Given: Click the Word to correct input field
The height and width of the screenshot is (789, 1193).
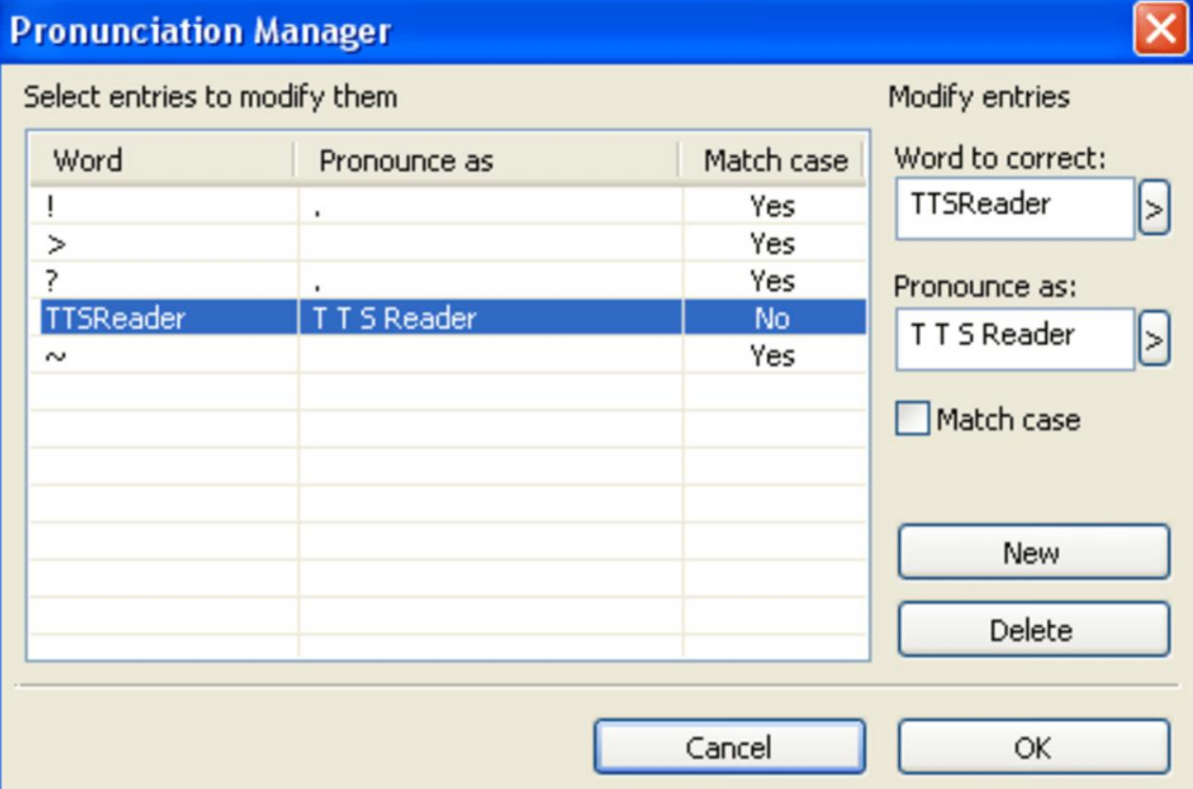Looking at the screenshot, I should pyautogui.click(x=1014, y=209).
